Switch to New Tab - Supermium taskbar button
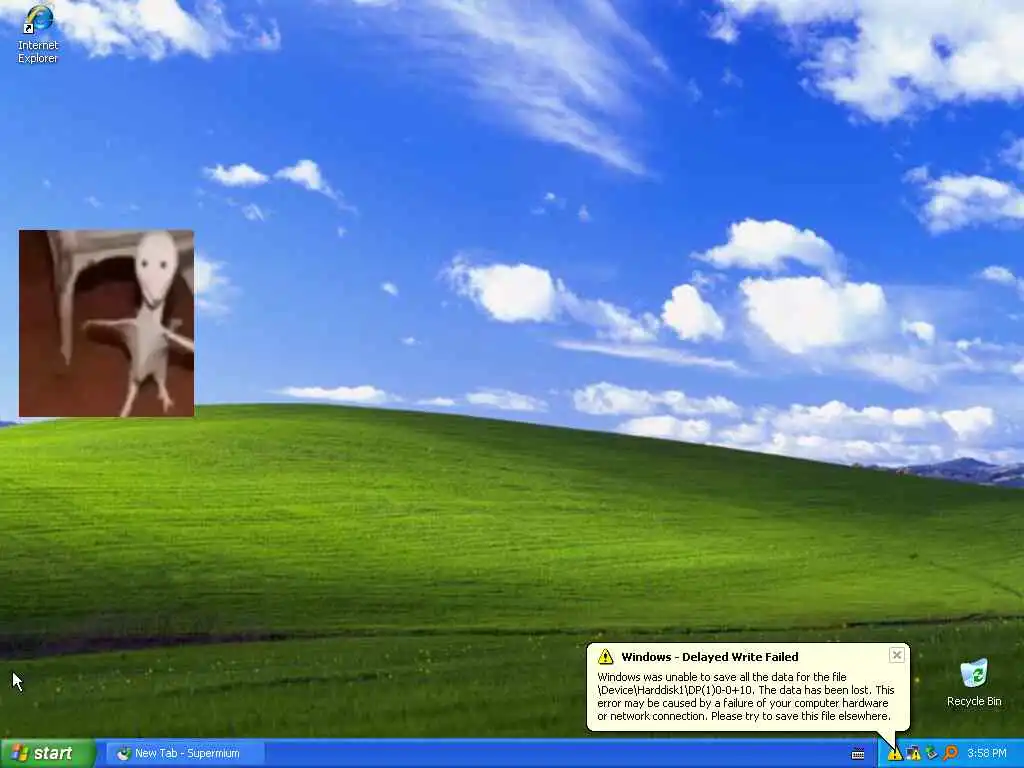This screenshot has width=1024, height=768. pos(185,754)
